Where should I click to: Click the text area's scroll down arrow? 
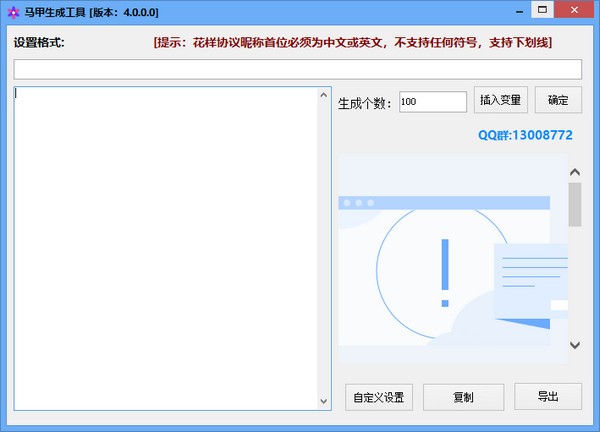point(323,400)
